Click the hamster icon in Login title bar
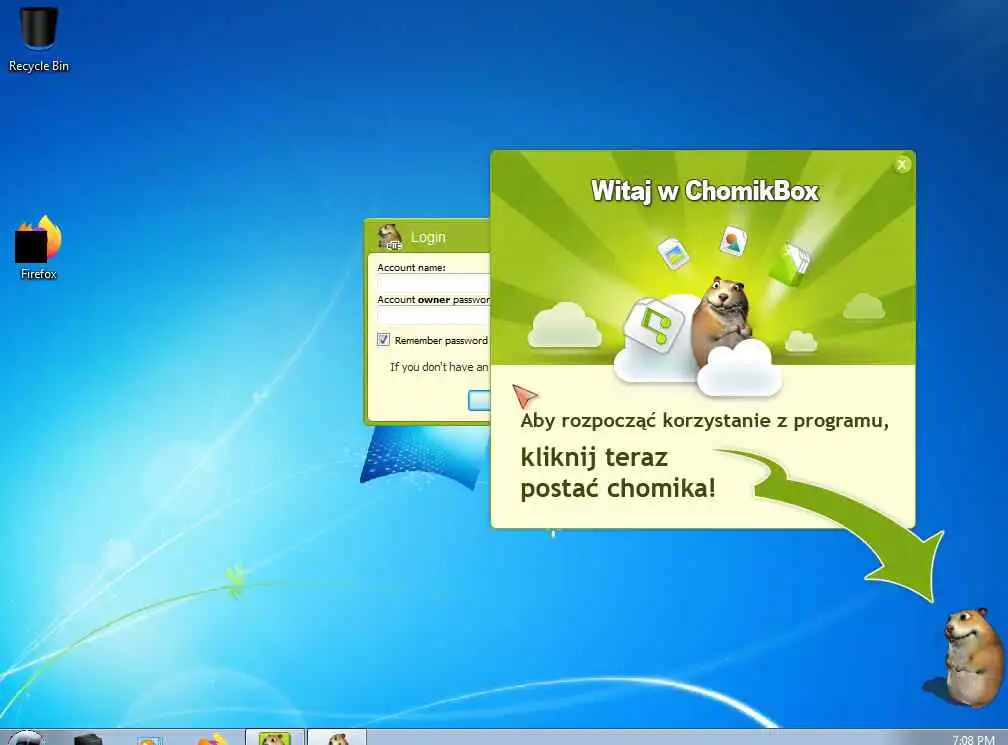 [390, 237]
